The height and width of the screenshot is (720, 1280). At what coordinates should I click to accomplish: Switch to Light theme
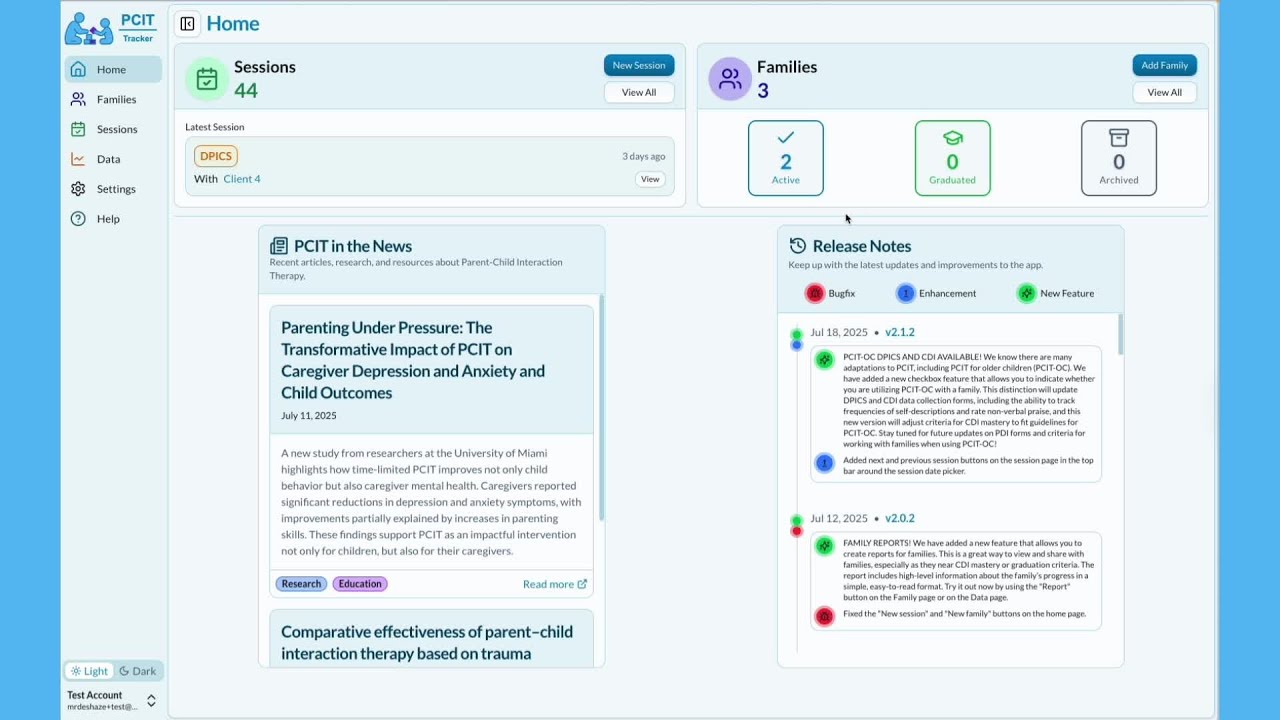pos(89,671)
